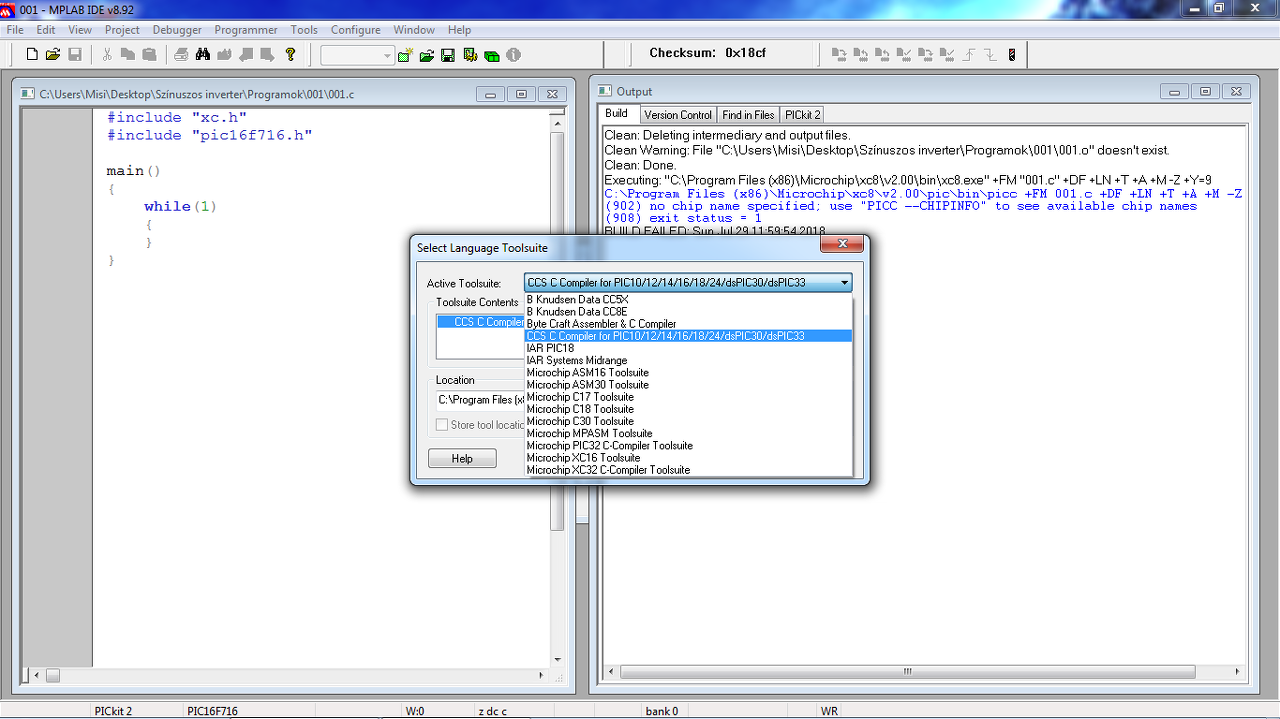Viewport: 1280px width, 719px height.
Task: Open project using the green folder icon
Action: pyautogui.click(x=427, y=55)
